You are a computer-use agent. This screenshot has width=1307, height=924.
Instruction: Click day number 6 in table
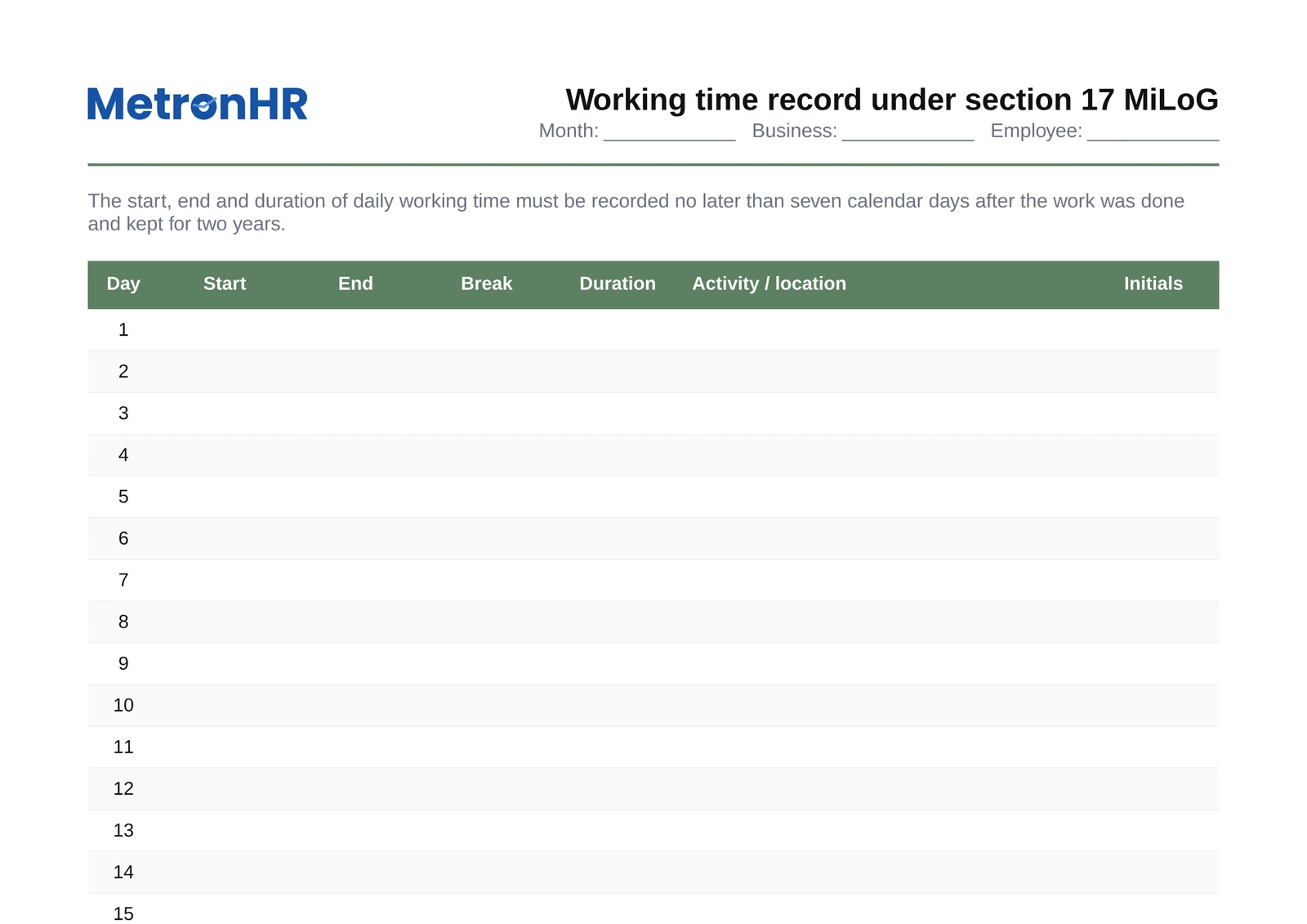[123, 538]
